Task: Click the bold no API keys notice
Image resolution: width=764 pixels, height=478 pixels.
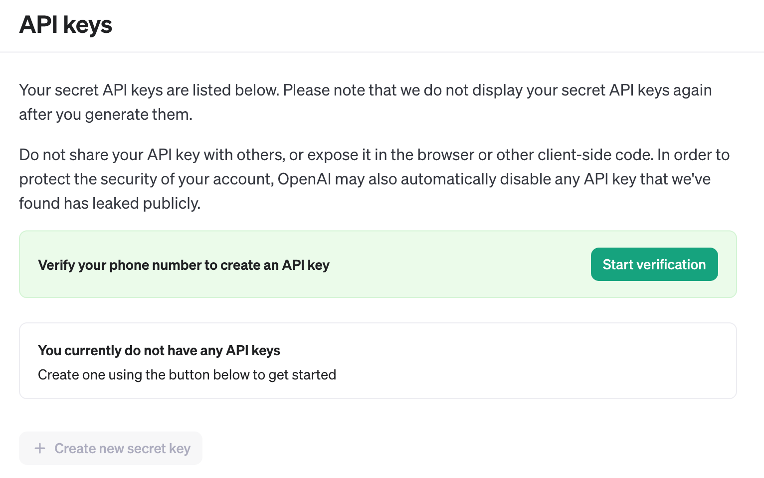Action: [x=159, y=350]
